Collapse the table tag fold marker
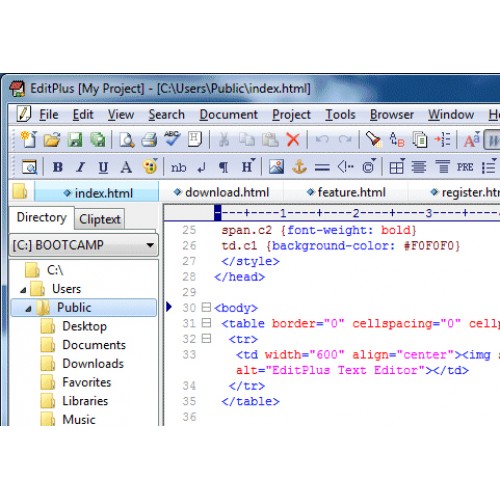Screen dimensions: 500x500 (x=206, y=323)
